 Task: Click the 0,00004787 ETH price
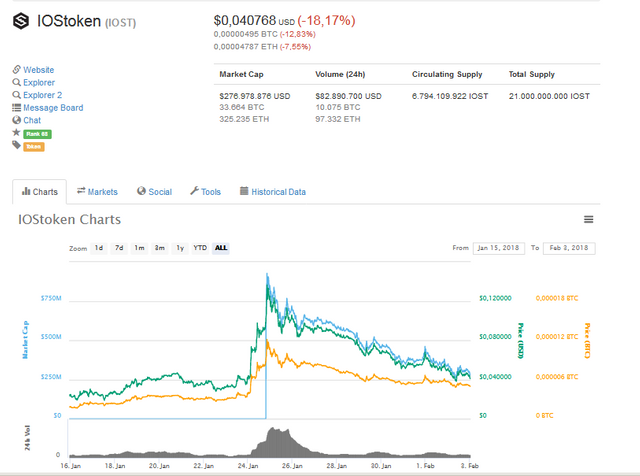(x=245, y=47)
